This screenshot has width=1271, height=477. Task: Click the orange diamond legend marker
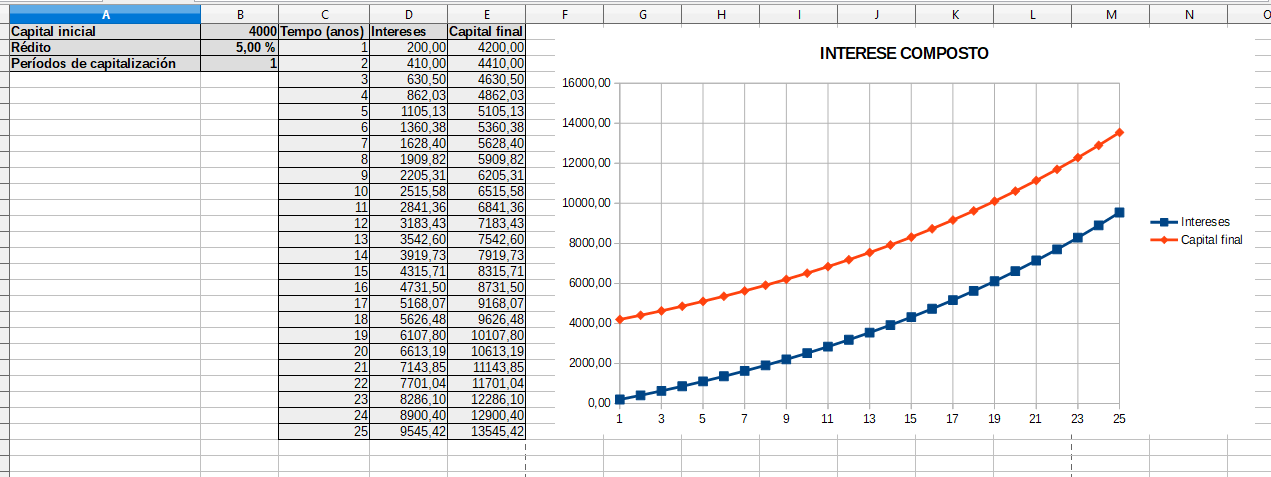pos(1164,240)
